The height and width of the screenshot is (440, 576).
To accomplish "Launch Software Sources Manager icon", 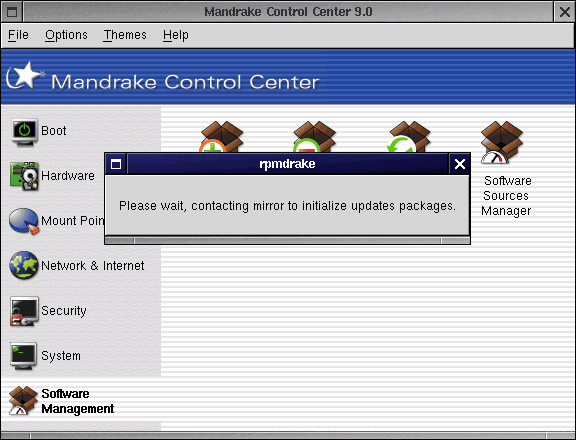I will click(x=502, y=143).
